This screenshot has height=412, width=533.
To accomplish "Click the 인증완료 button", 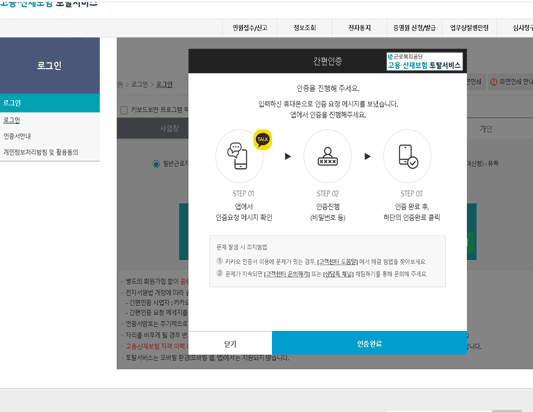I will tap(369, 343).
